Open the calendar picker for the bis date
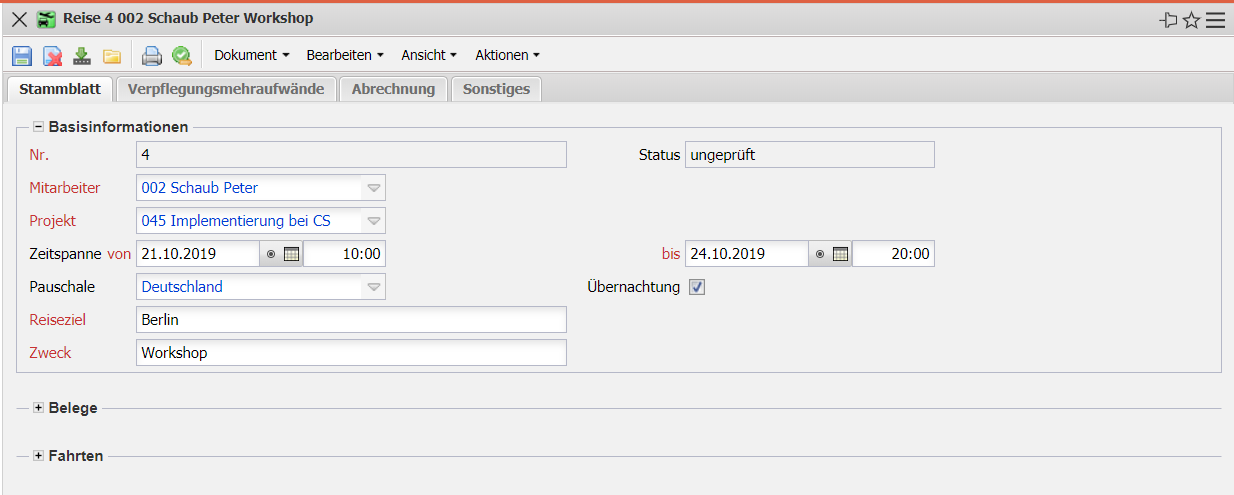 pyautogui.click(x=841, y=254)
